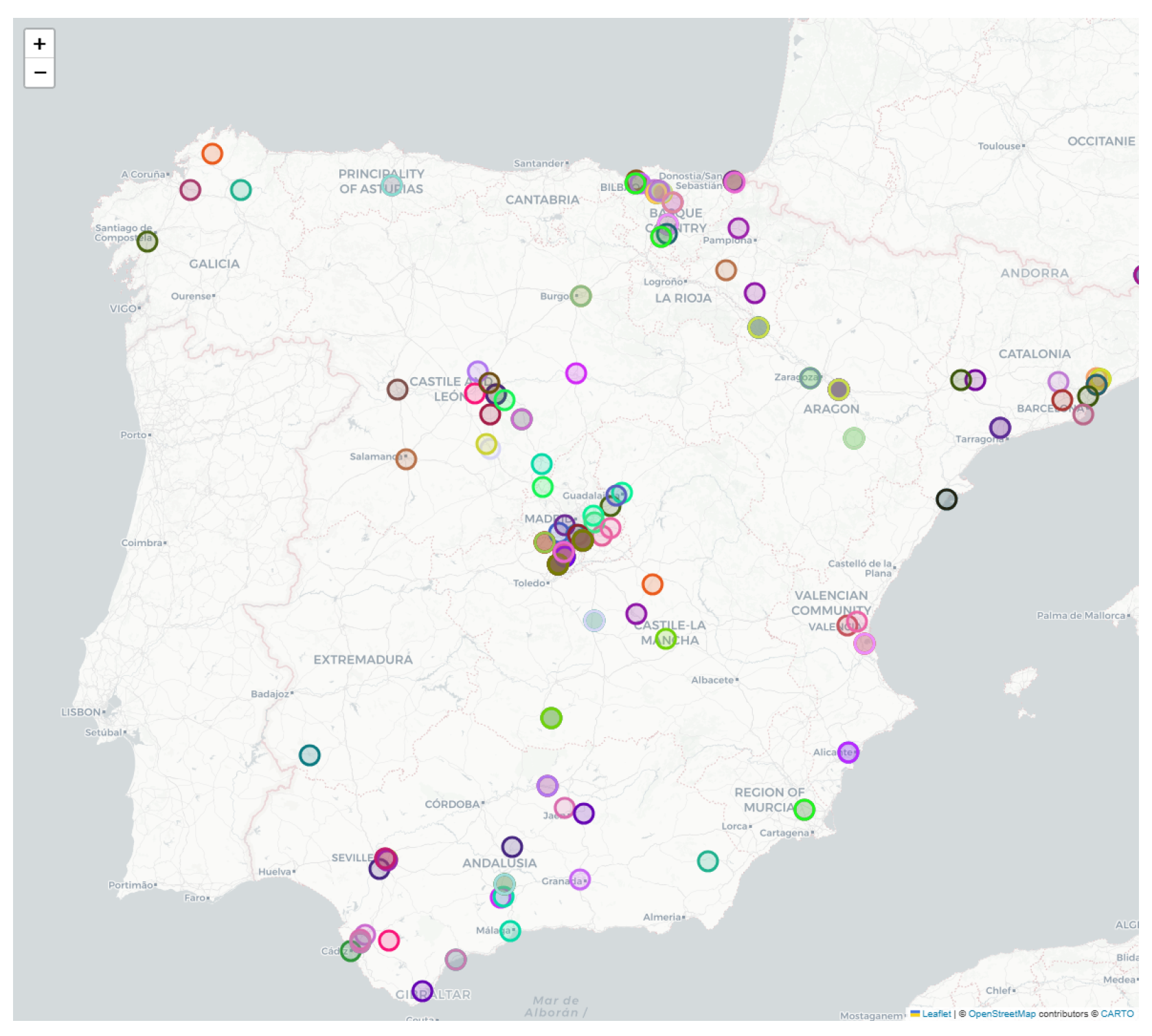The width and height of the screenshot is (1152, 1036).
Task: Open the CARTO attribution link
Action: coord(1116,1013)
